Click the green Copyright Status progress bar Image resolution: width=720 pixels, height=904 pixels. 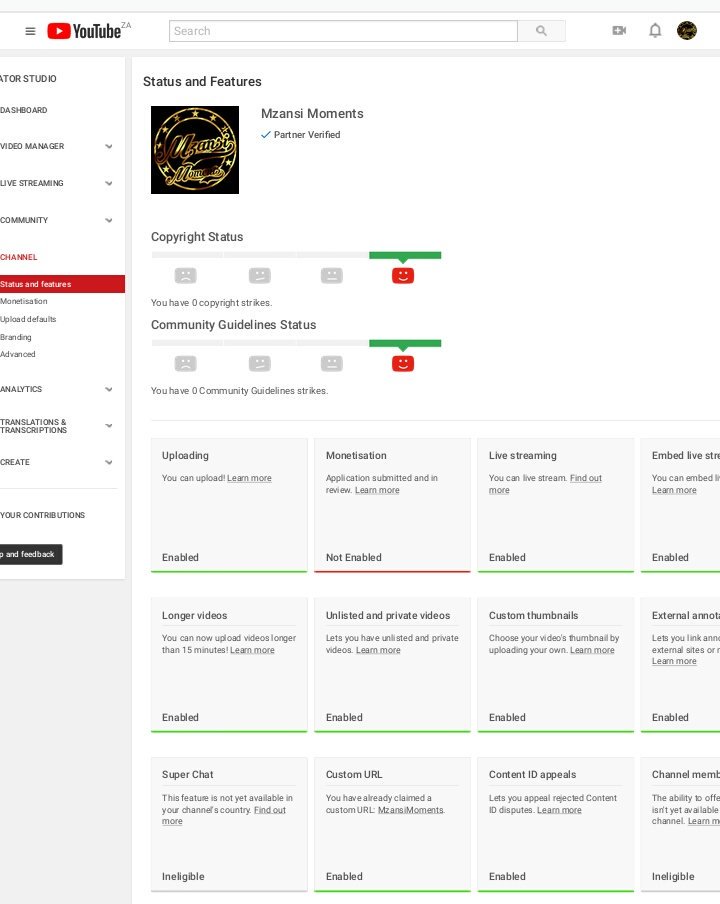(405, 255)
